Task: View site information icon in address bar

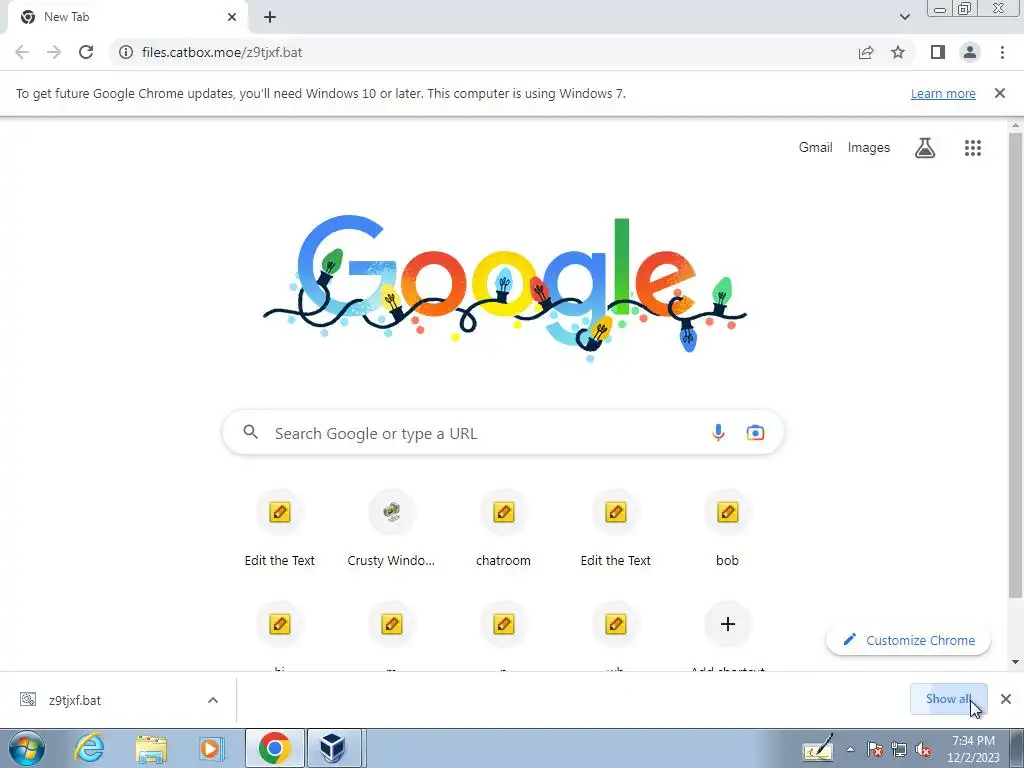Action: (125, 52)
